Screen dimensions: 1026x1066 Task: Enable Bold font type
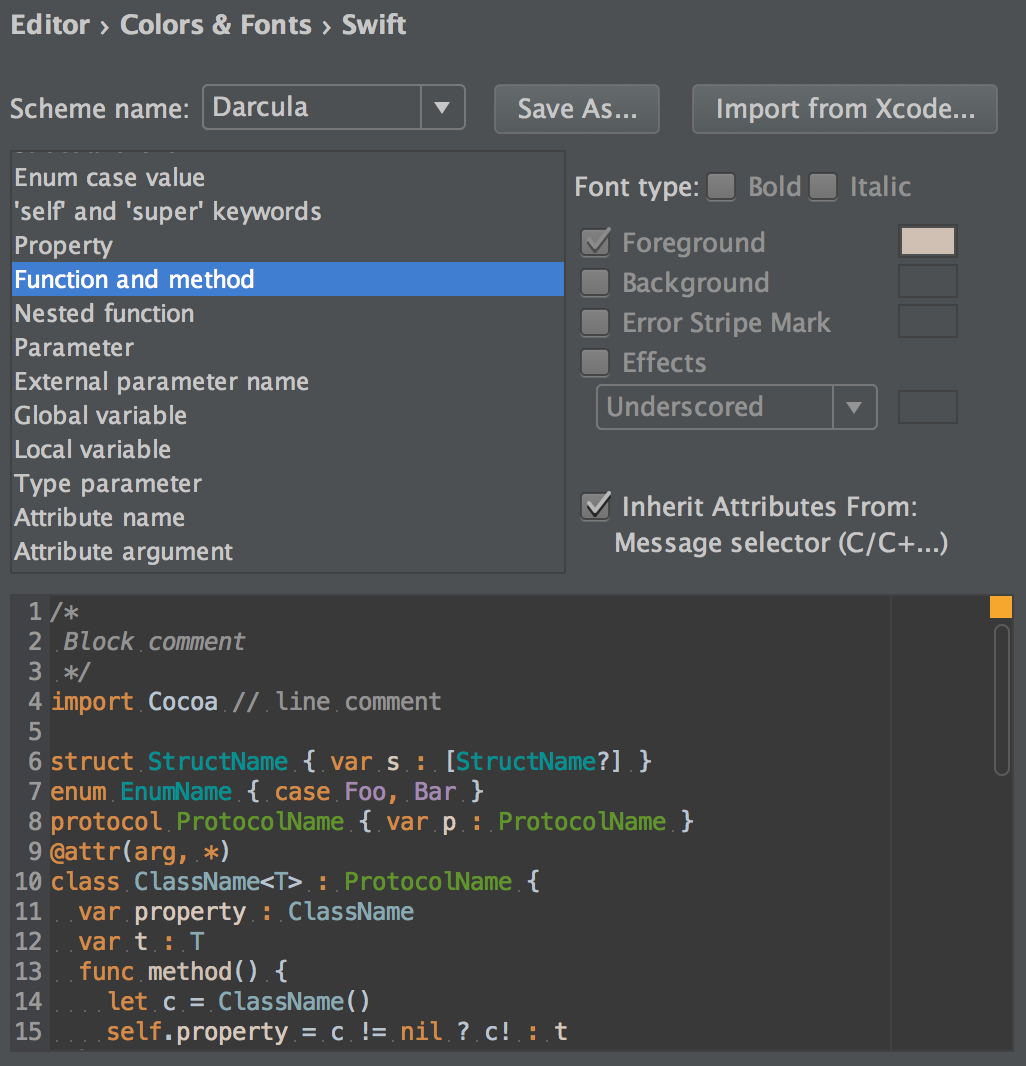pyautogui.click(x=721, y=187)
